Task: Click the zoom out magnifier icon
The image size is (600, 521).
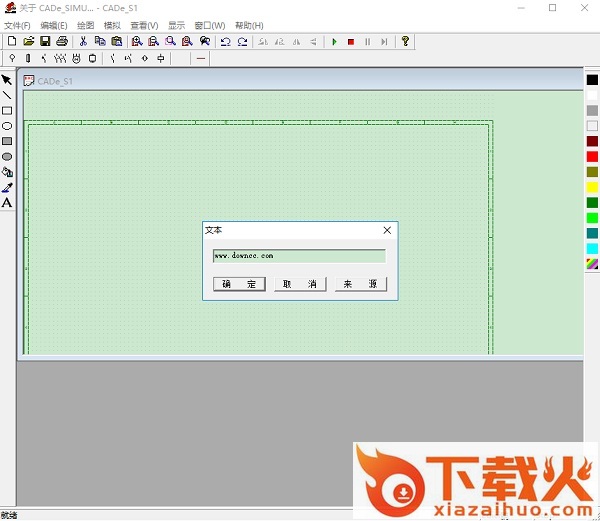Action: point(153,41)
